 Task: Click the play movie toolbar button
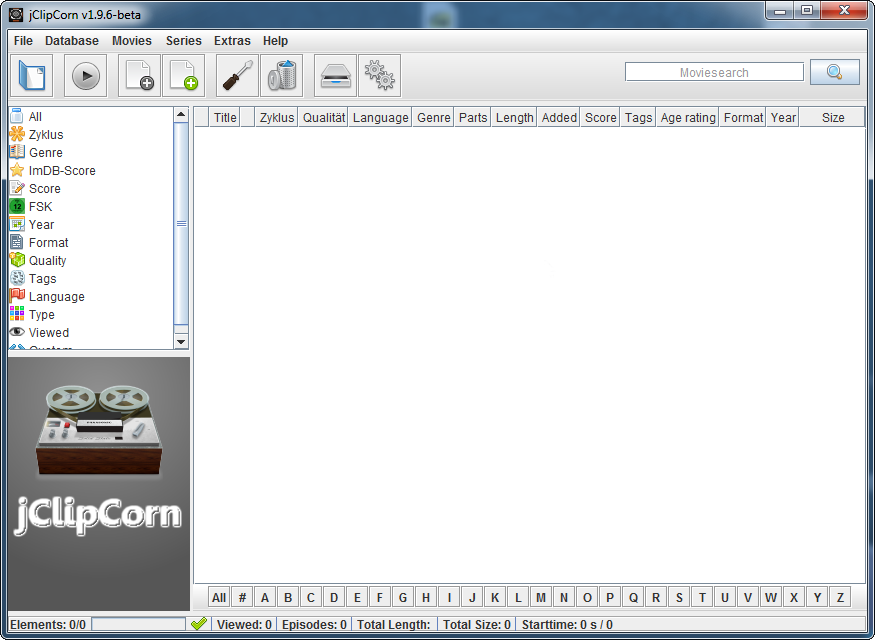(85, 75)
